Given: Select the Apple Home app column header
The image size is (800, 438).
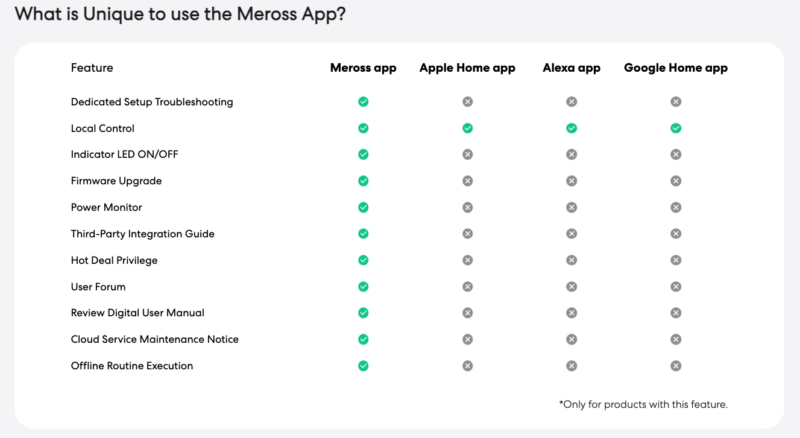Looking at the screenshot, I should coord(467,68).
